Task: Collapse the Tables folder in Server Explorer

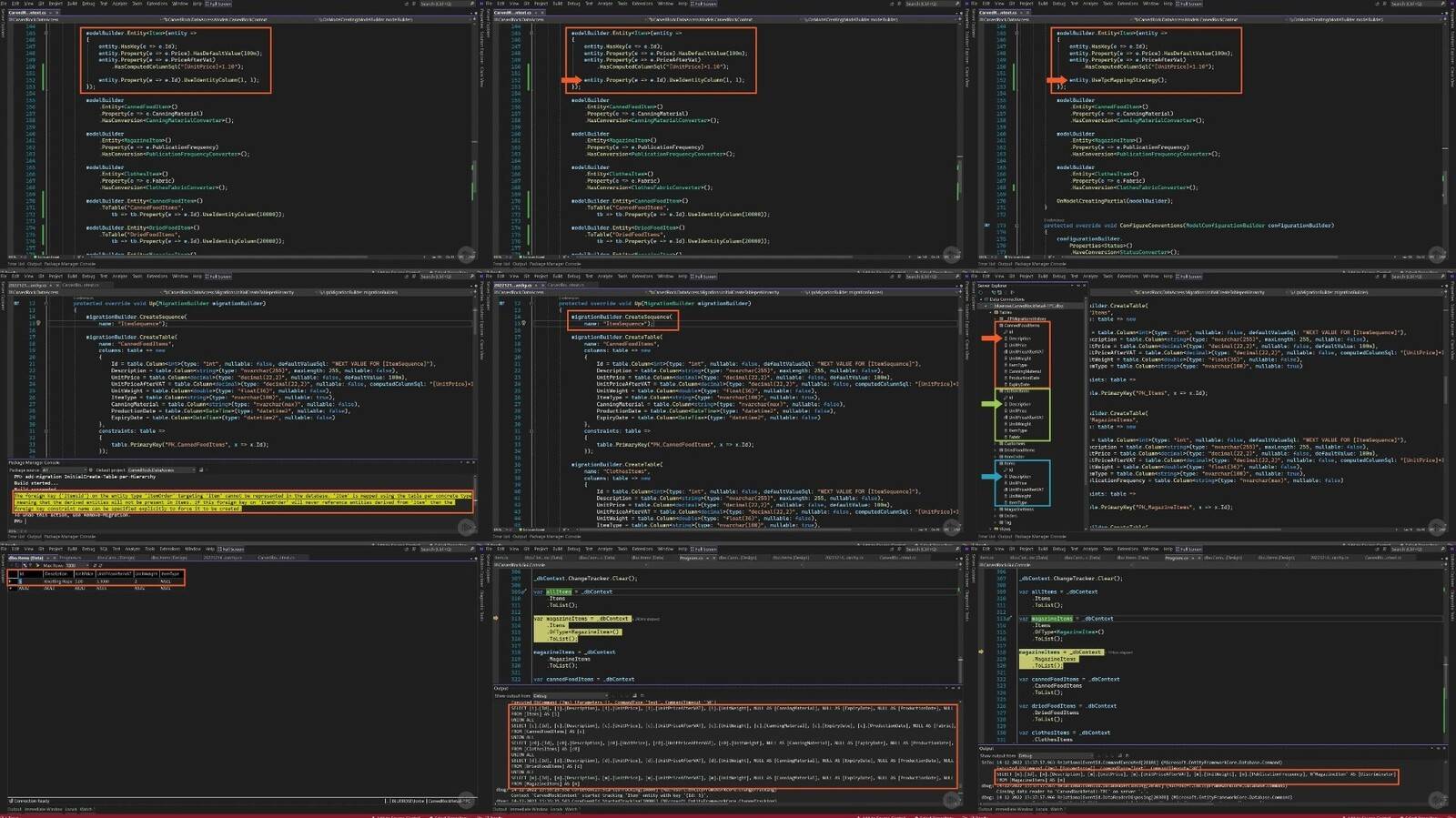Action: click(991, 312)
